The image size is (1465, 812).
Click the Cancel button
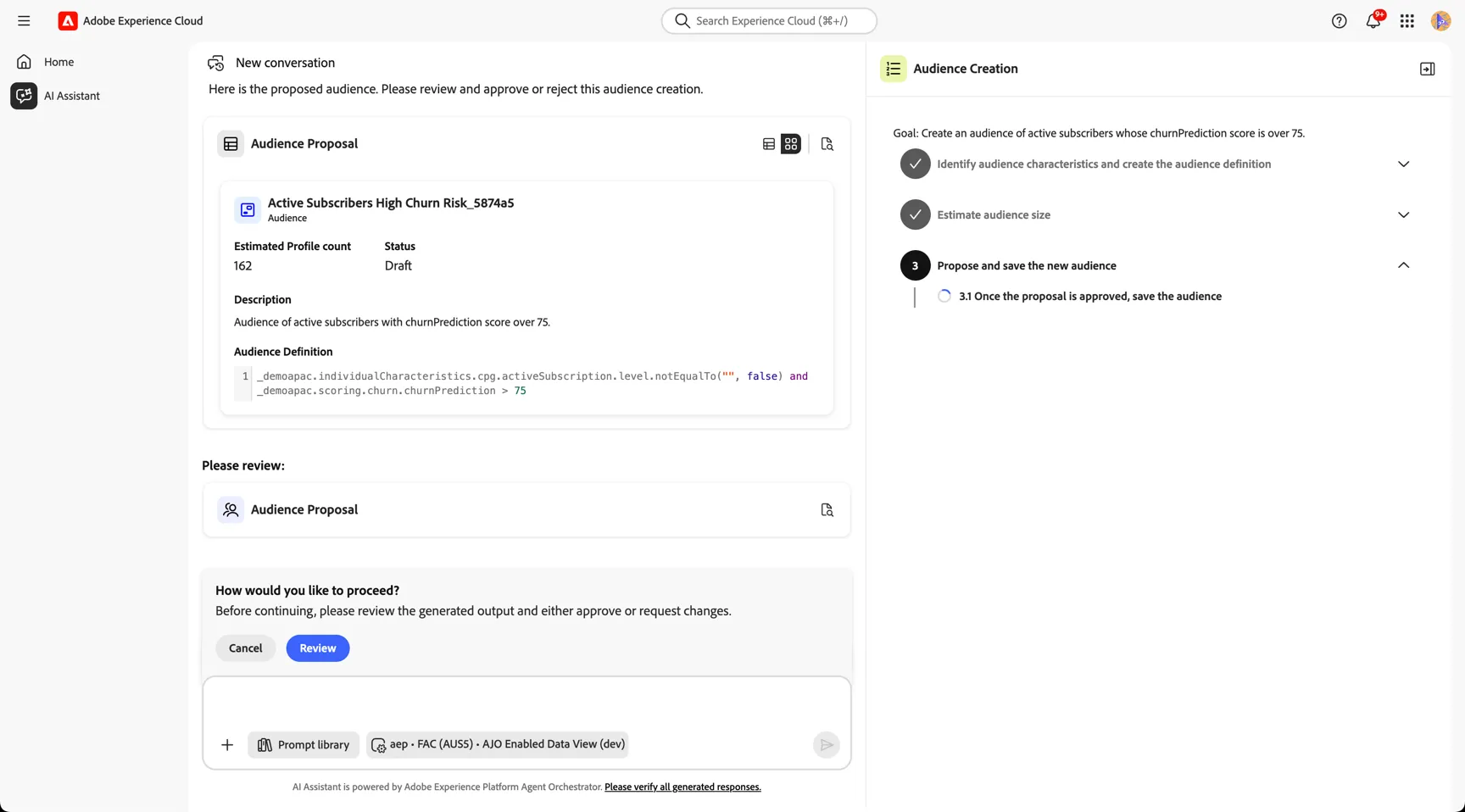[246, 648]
